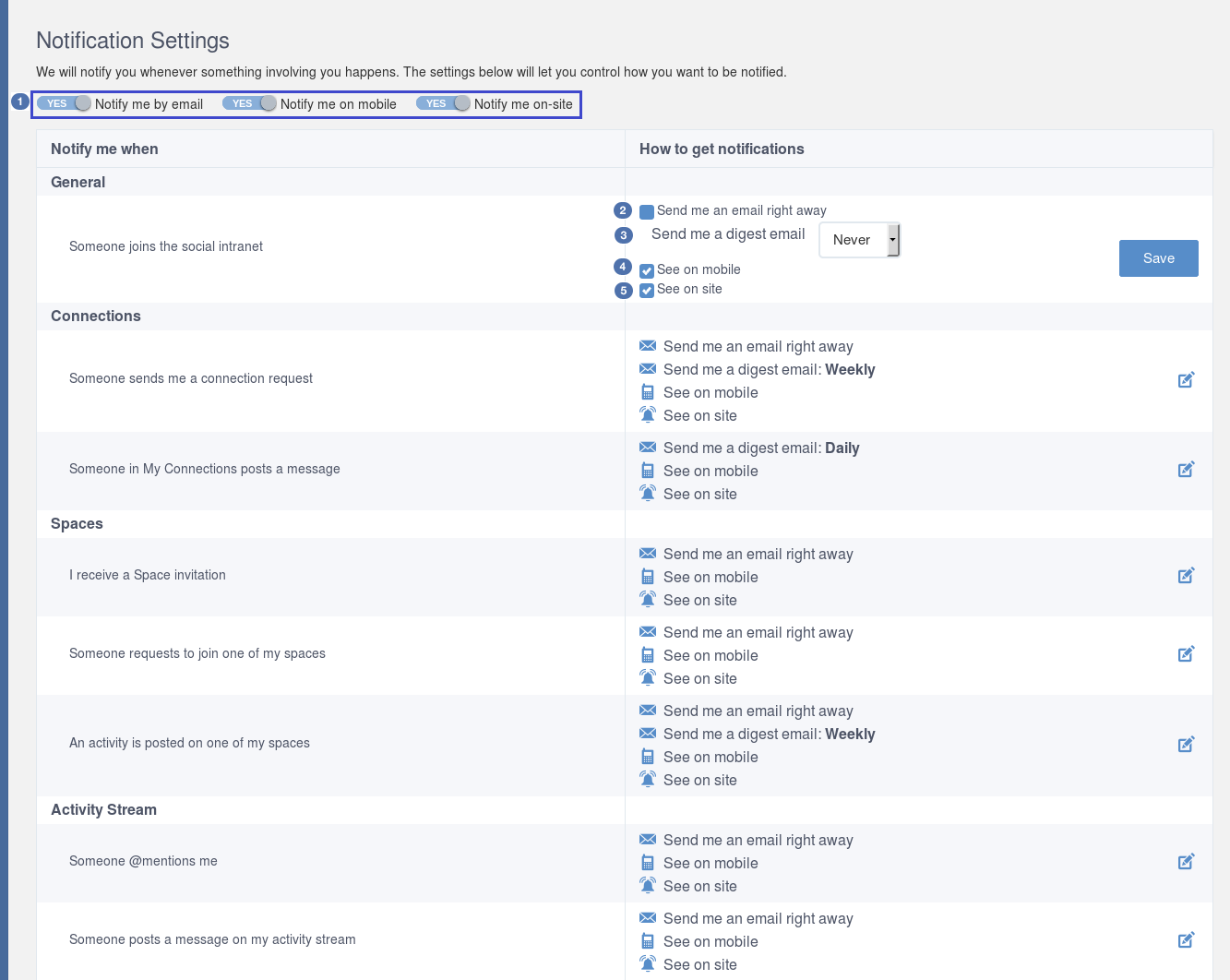Click the Save button
The height and width of the screenshot is (980, 1230).
coord(1159,258)
